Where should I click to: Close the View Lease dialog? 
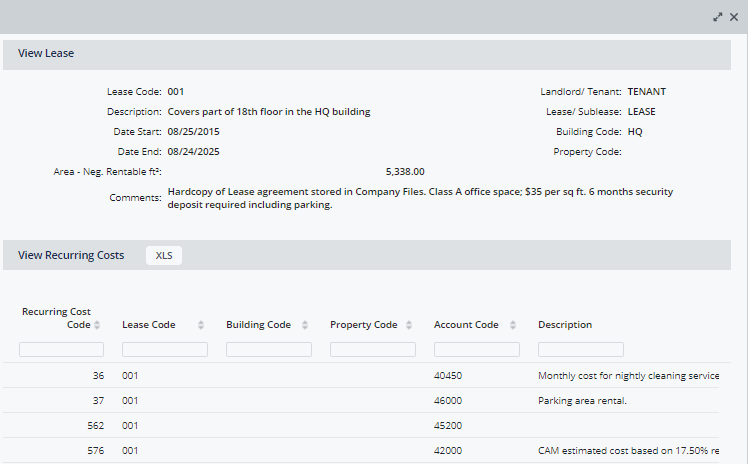tap(734, 17)
